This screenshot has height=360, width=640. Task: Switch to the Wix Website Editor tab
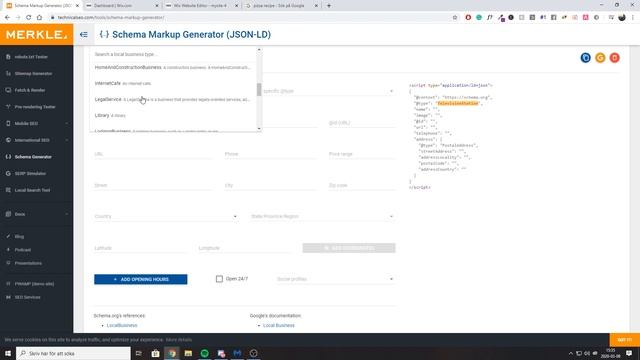pyautogui.click(x=202, y=6)
